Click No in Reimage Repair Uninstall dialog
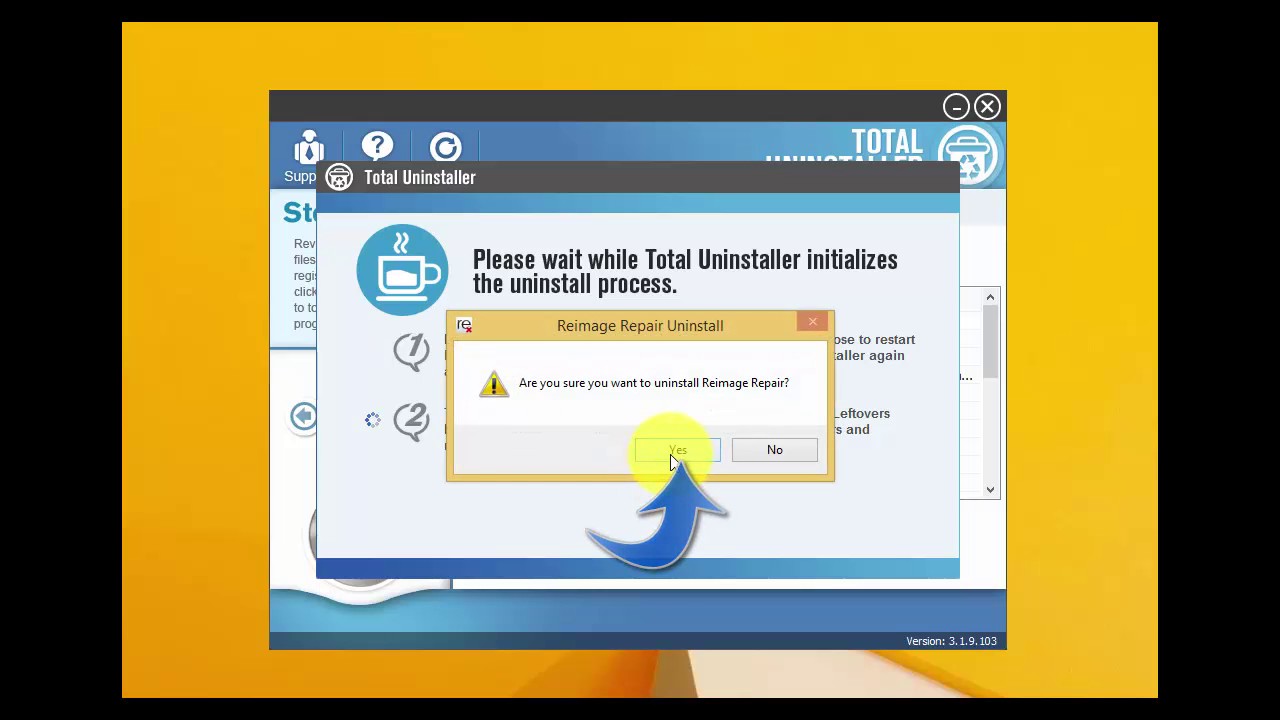The width and height of the screenshot is (1280, 720). pyautogui.click(x=774, y=450)
